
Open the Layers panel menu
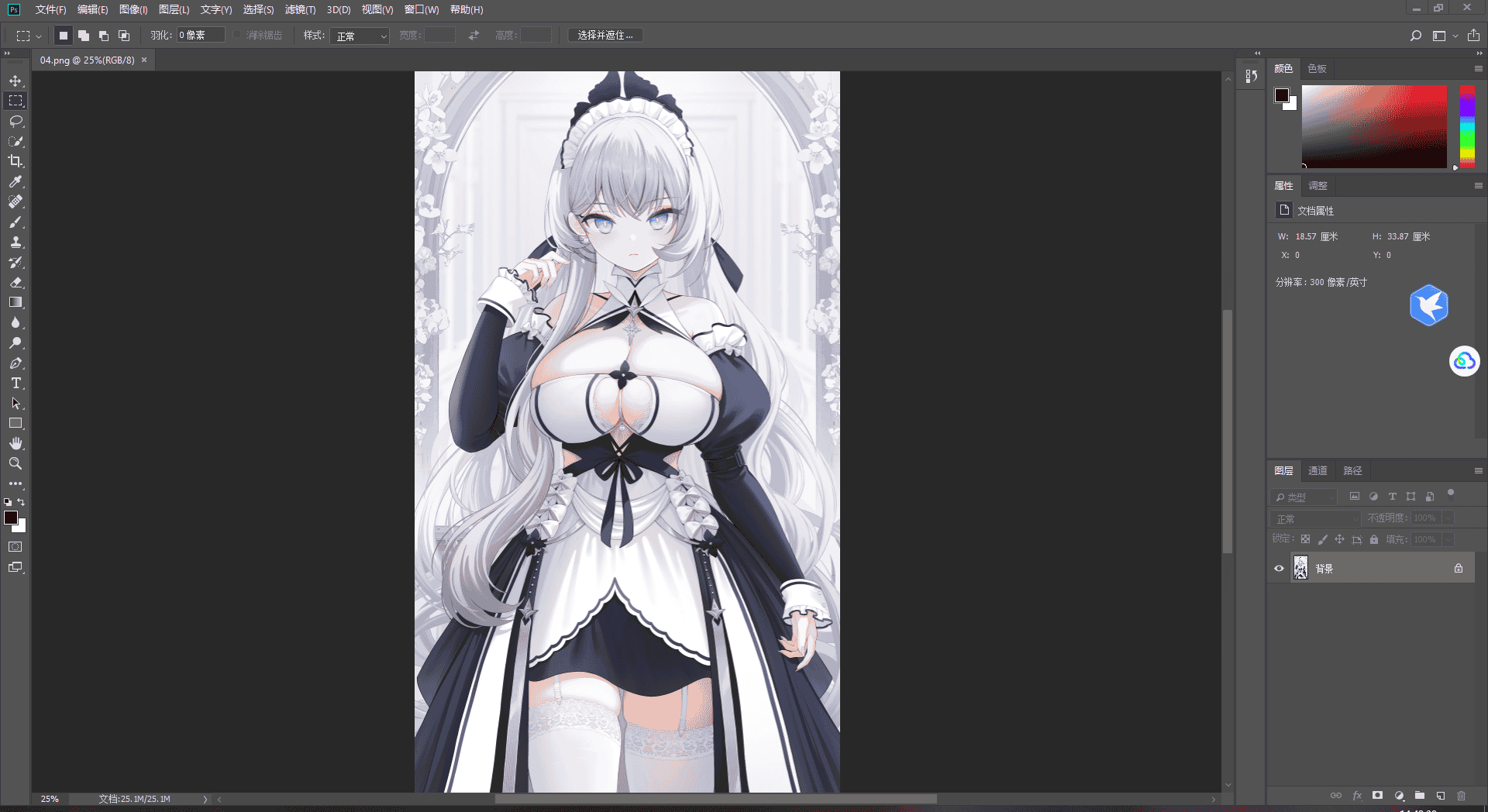pos(1478,471)
